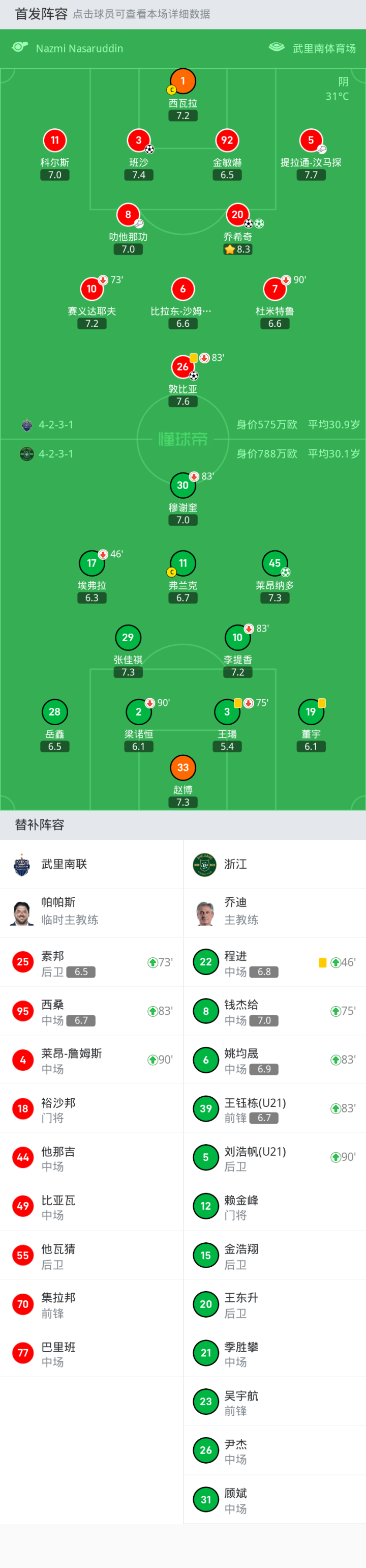Select 敦比亚's red number 26 circle
The width and height of the screenshot is (366, 1568).
pyautogui.click(x=183, y=366)
